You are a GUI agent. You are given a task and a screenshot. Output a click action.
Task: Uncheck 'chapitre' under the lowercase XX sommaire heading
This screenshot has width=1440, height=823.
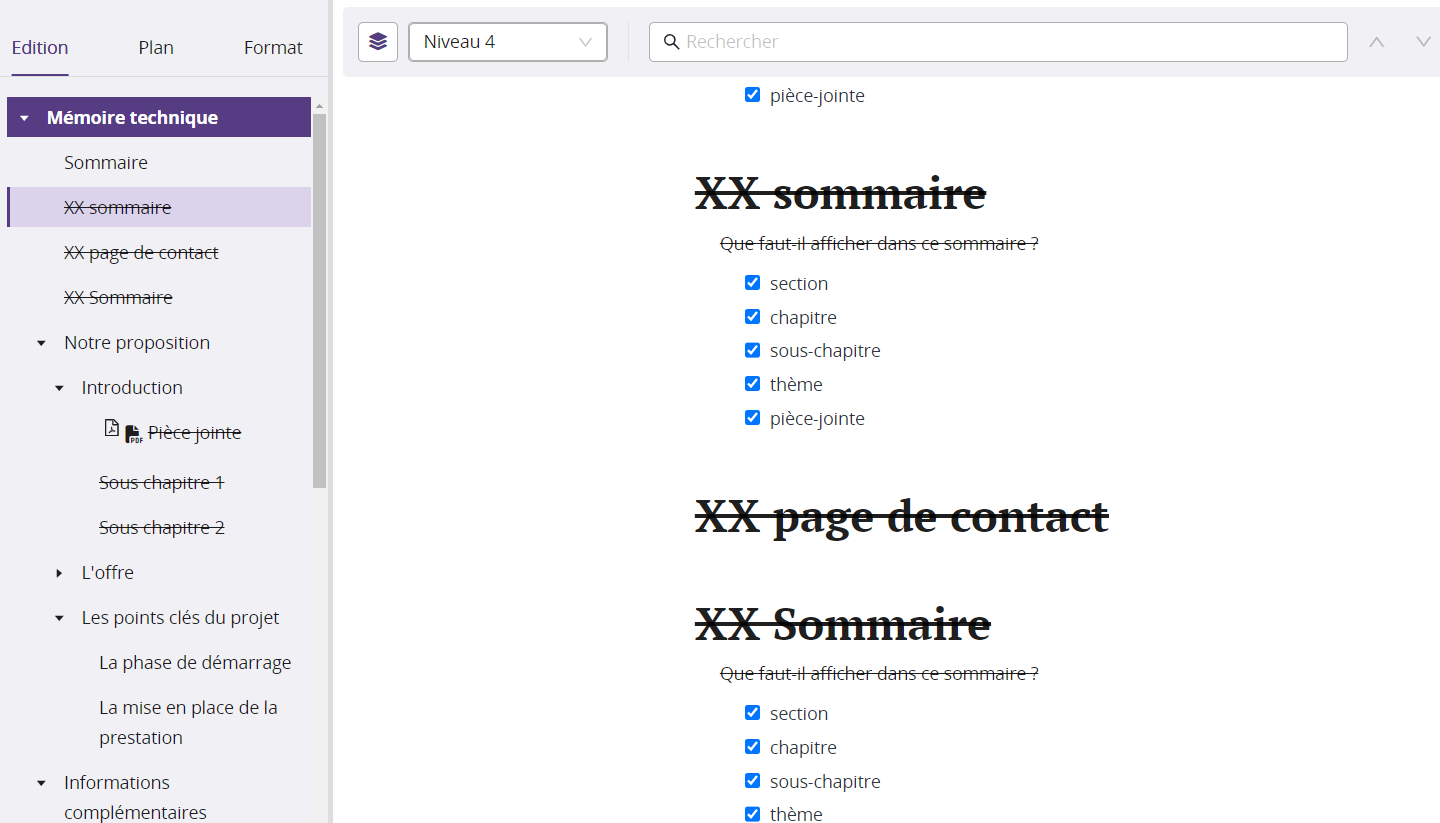[x=753, y=317]
